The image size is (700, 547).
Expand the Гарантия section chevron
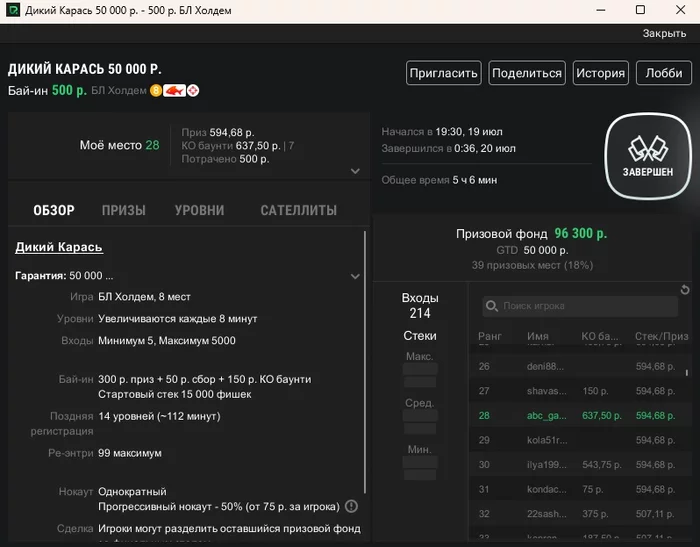355,276
